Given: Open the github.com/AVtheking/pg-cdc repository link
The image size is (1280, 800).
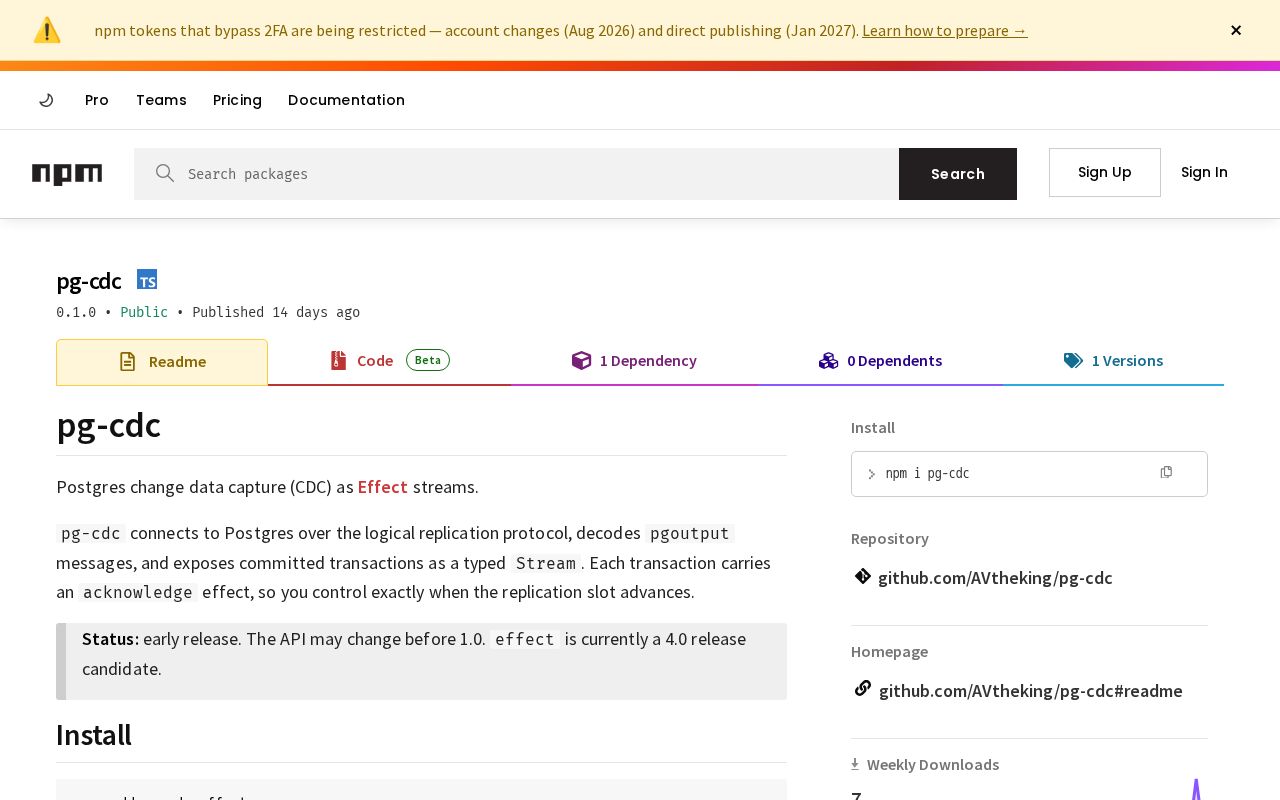Looking at the screenshot, I should click(995, 578).
